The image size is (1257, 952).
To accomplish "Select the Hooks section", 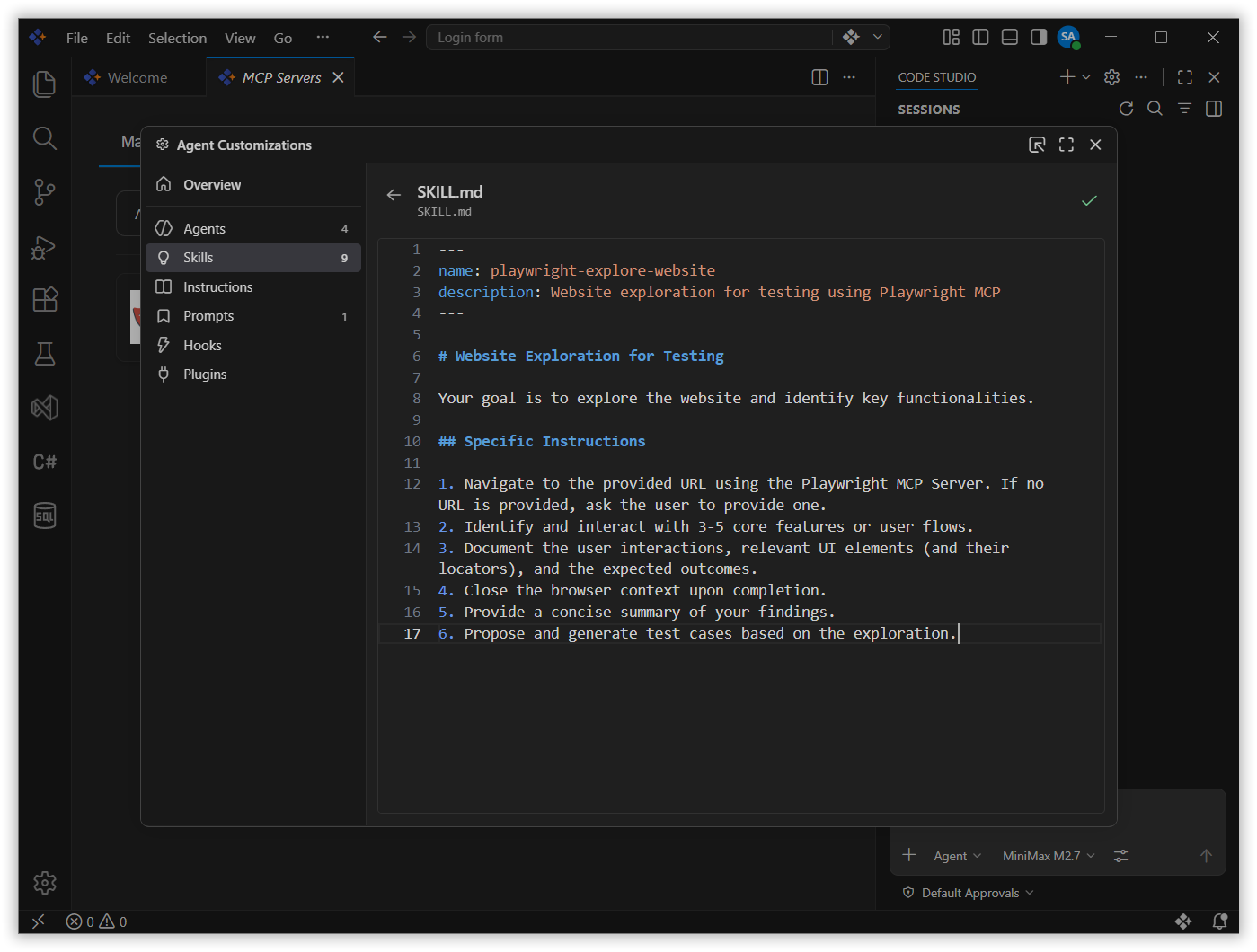I will click(253, 345).
